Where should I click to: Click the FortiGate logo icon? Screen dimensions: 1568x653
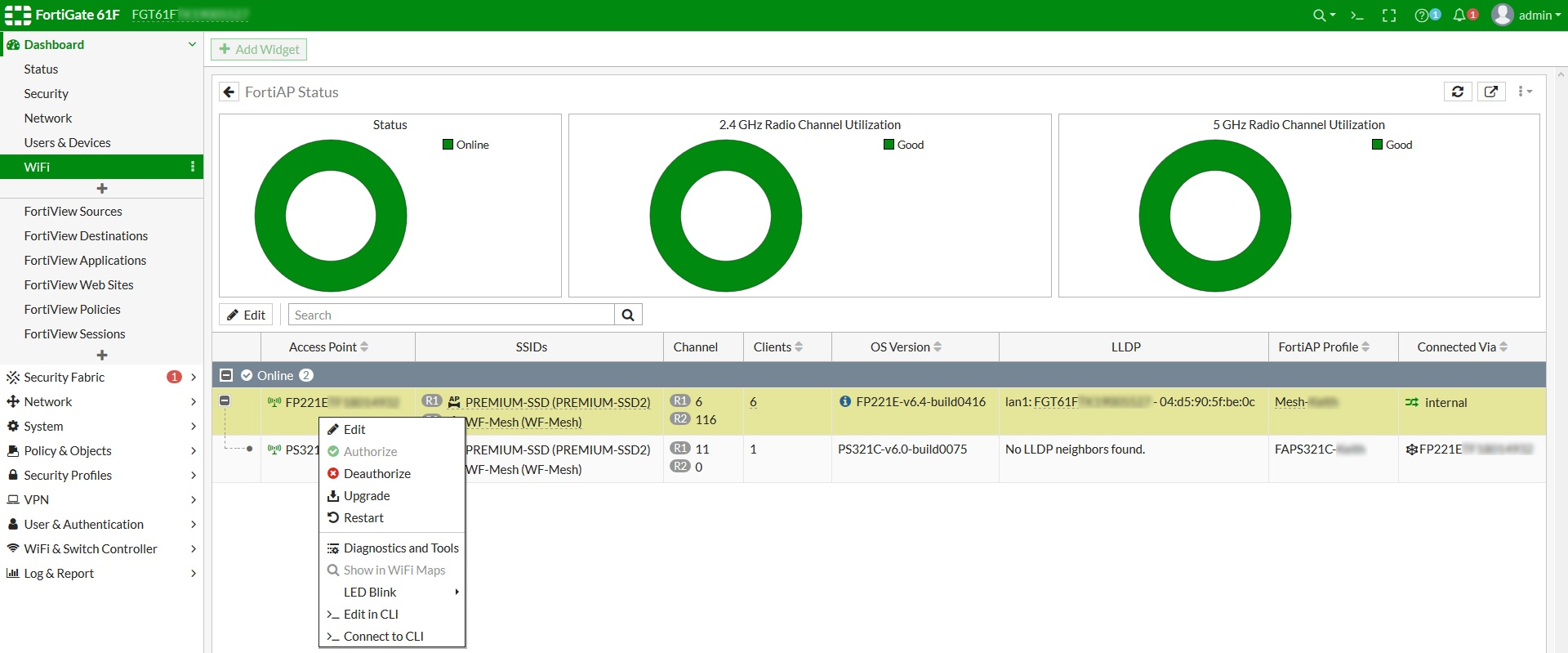[18, 15]
